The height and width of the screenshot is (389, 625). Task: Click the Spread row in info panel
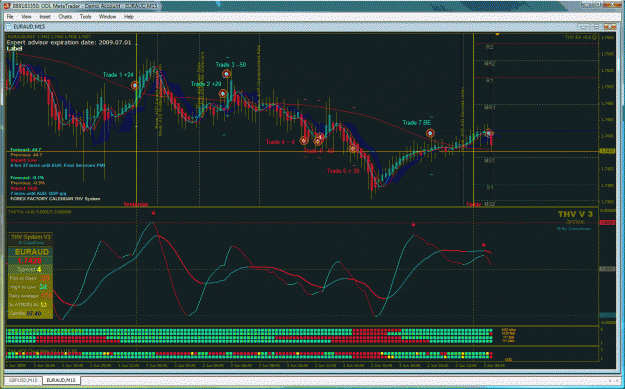(x=30, y=269)
